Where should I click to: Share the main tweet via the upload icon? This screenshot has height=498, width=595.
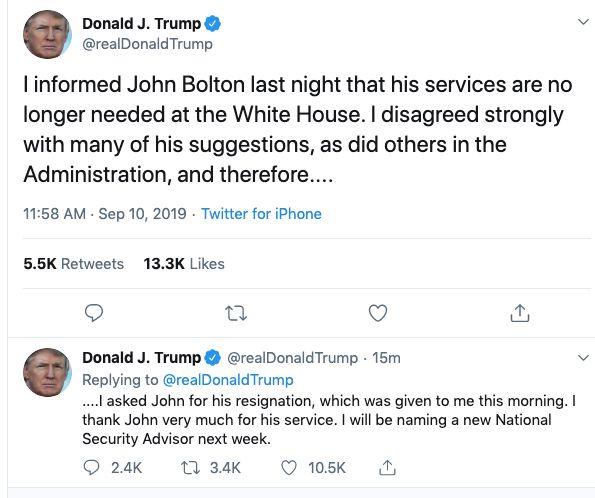coord(519,313)
